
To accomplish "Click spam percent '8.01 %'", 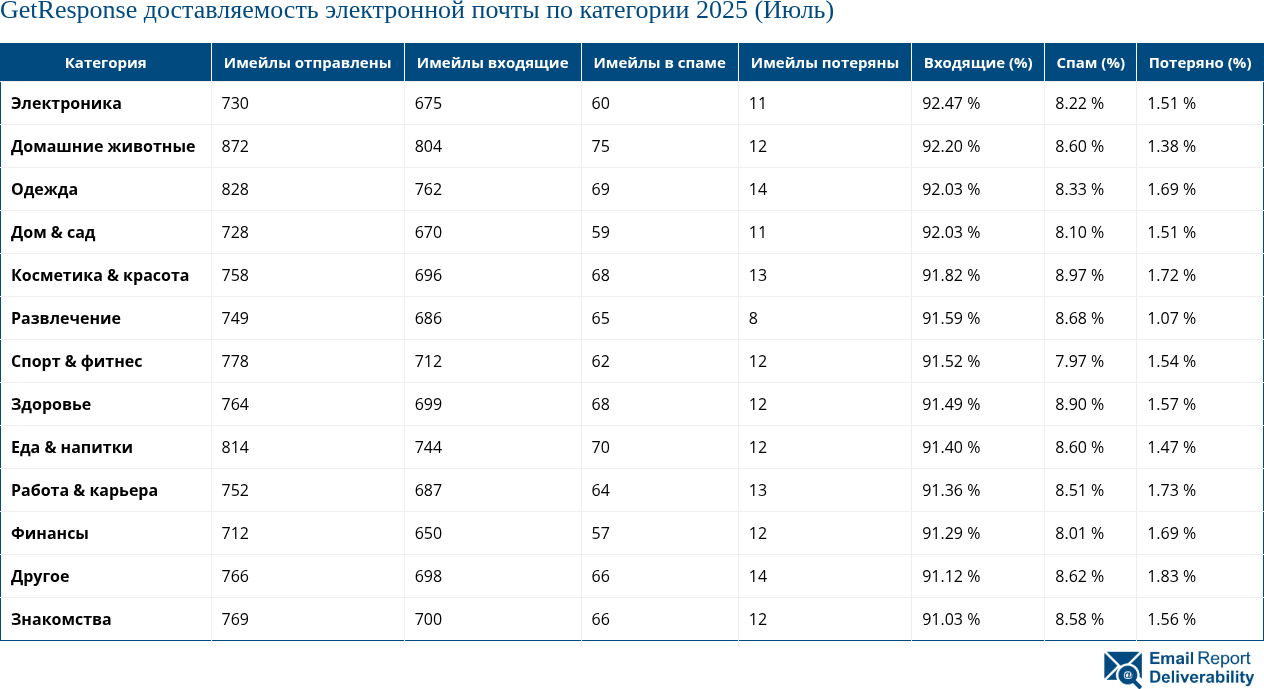I will (x=1080, y=533).
